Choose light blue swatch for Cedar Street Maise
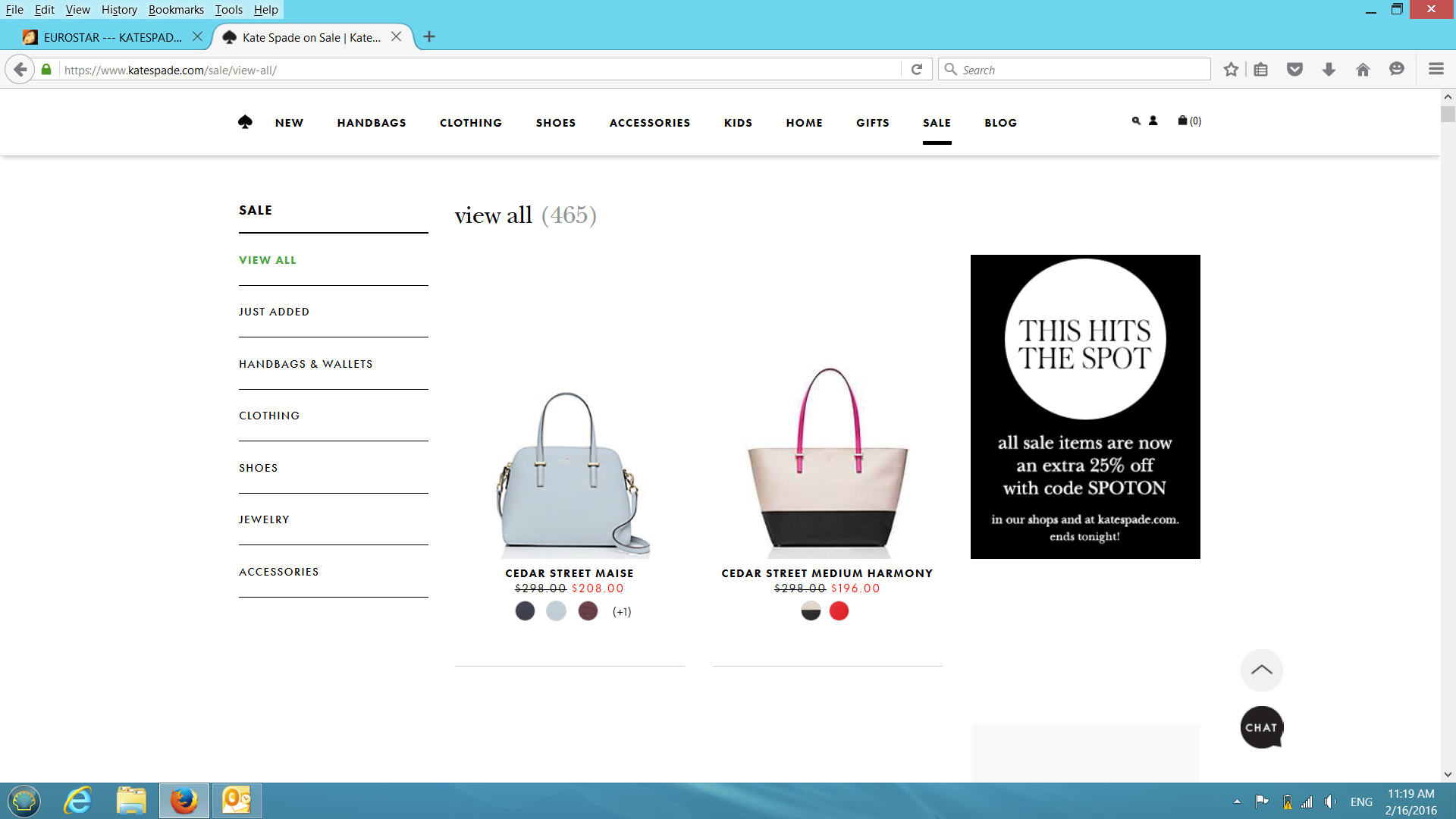Viewport: 1456px width, 819px height. 556,611
